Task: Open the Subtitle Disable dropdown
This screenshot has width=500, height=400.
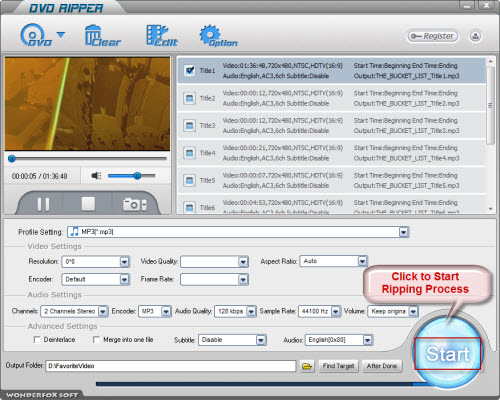Action: [x=261, y=340]
